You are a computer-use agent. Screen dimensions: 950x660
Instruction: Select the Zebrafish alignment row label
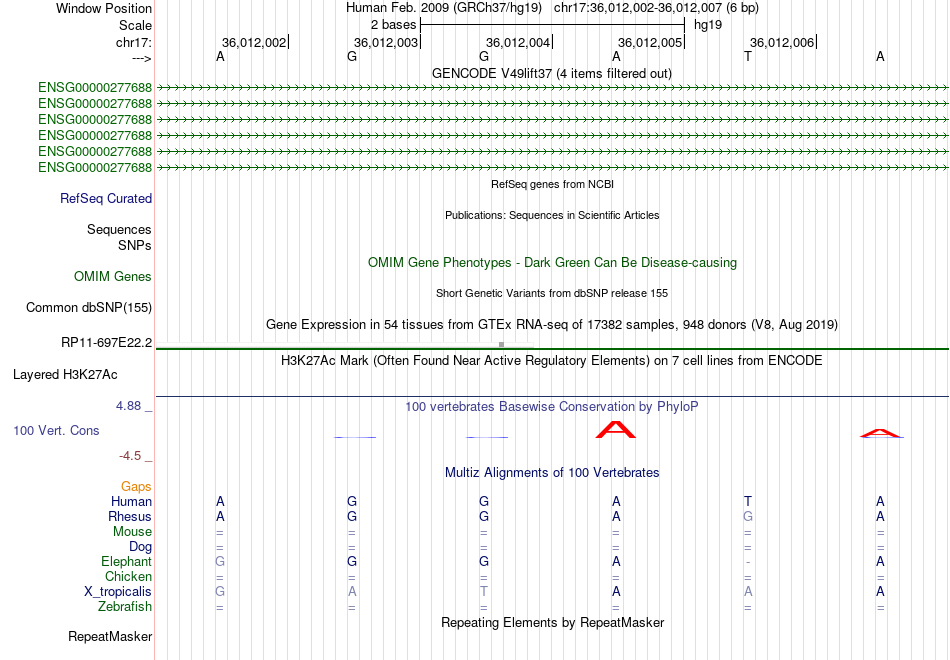click(x=125, y=606)
